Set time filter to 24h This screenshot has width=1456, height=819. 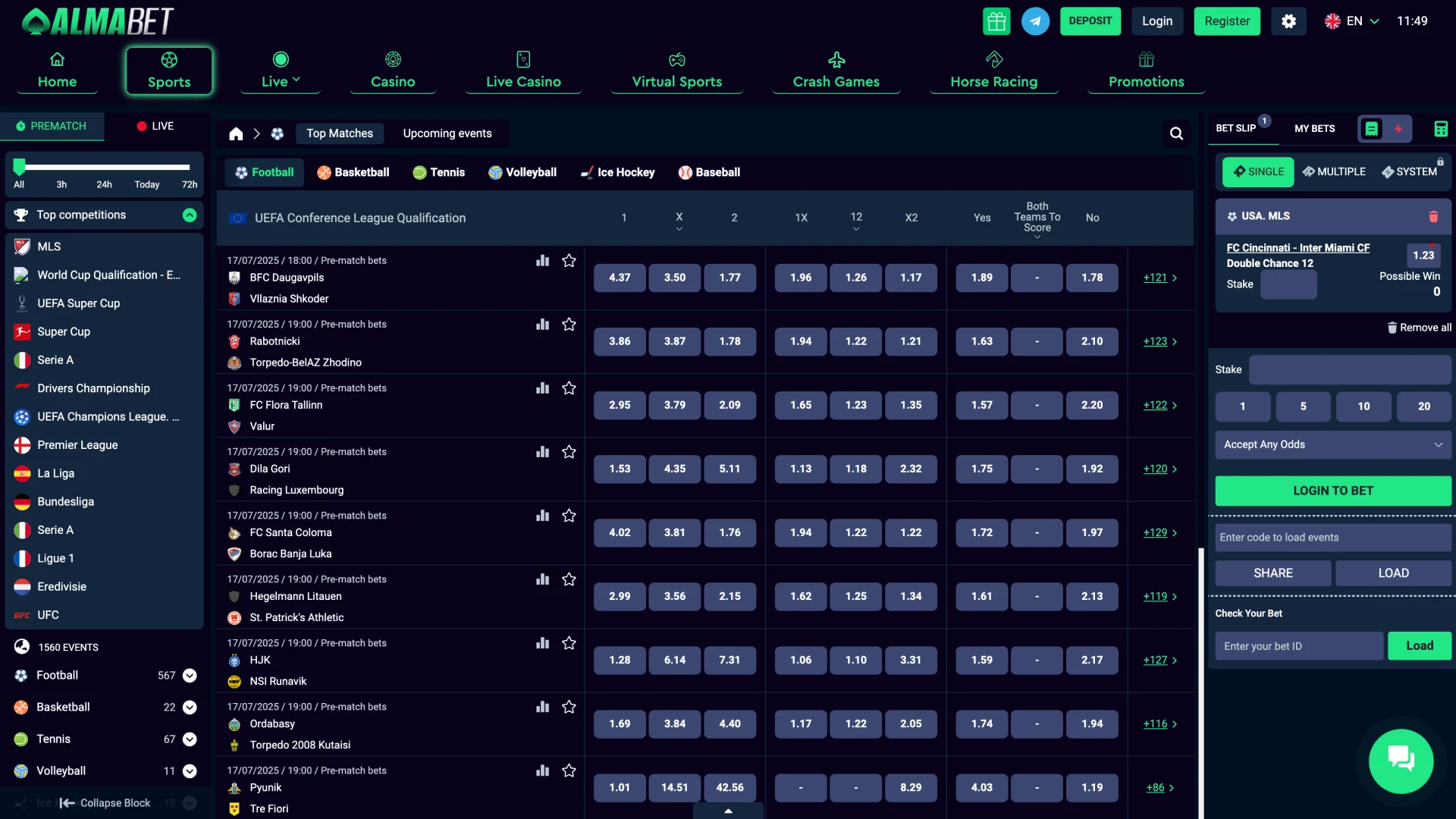104,185
